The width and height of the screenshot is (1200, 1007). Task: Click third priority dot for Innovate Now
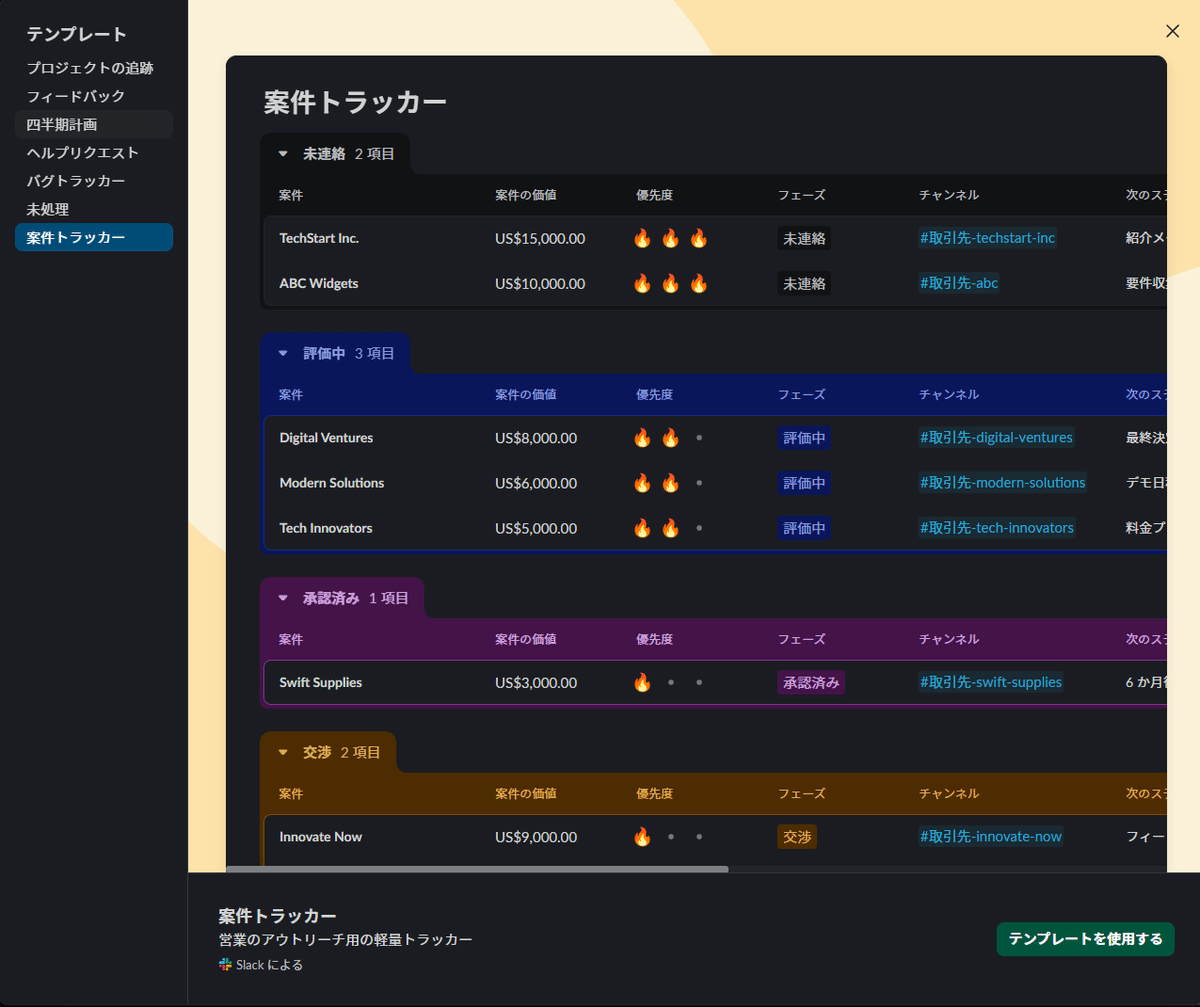coord(699,836)
